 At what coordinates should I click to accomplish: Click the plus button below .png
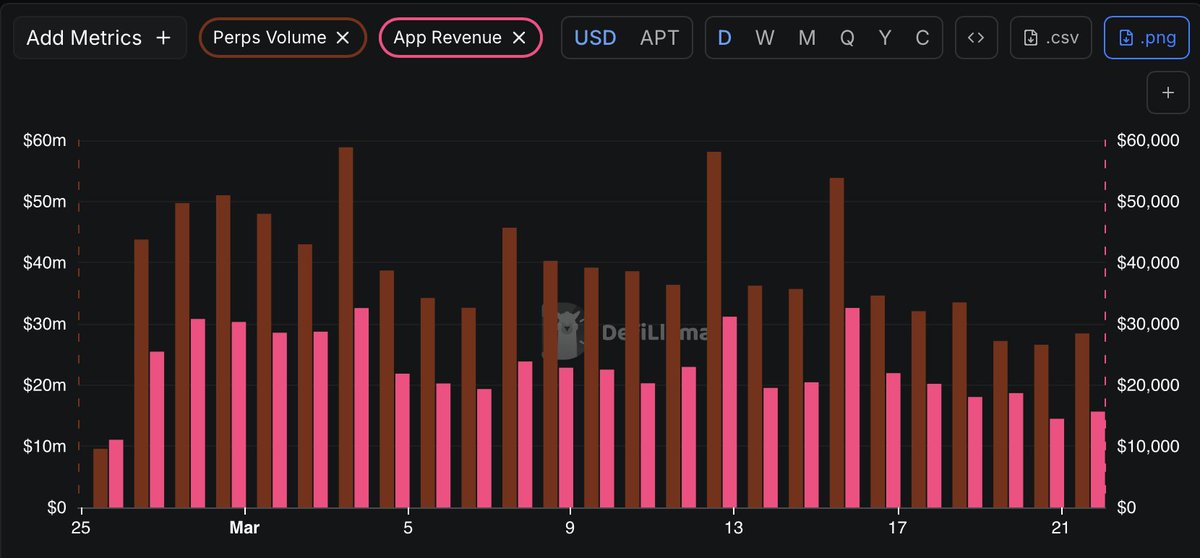(1167, 93)
